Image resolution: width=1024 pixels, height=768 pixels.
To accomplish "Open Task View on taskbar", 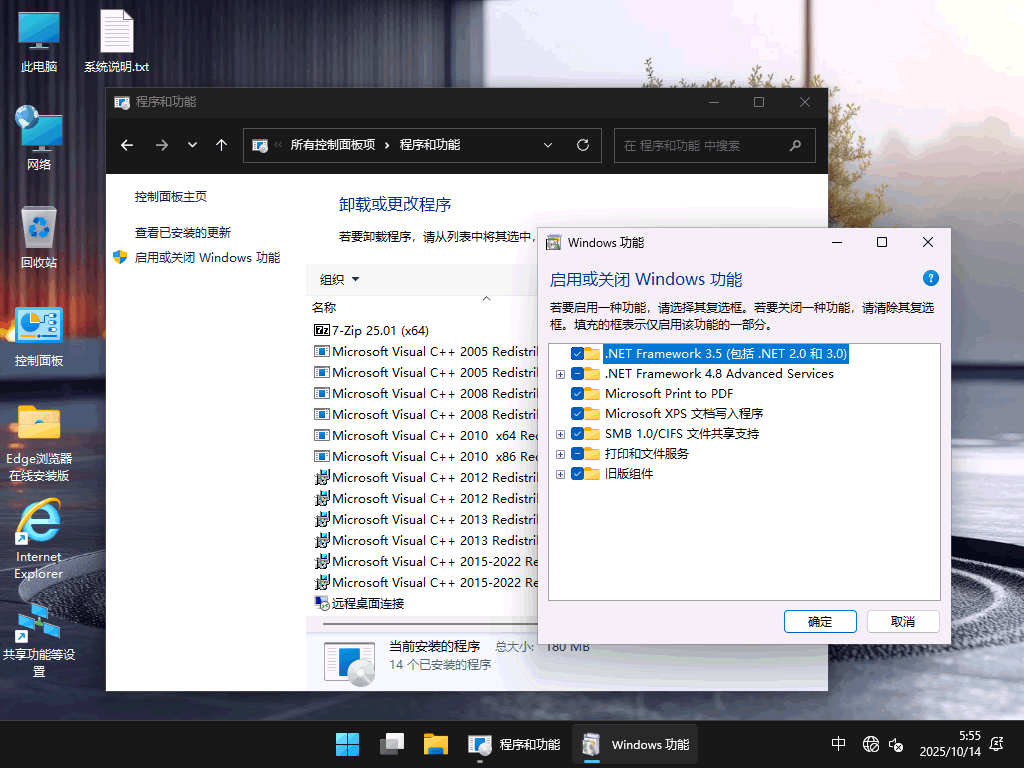I will (x=392, y=744).
